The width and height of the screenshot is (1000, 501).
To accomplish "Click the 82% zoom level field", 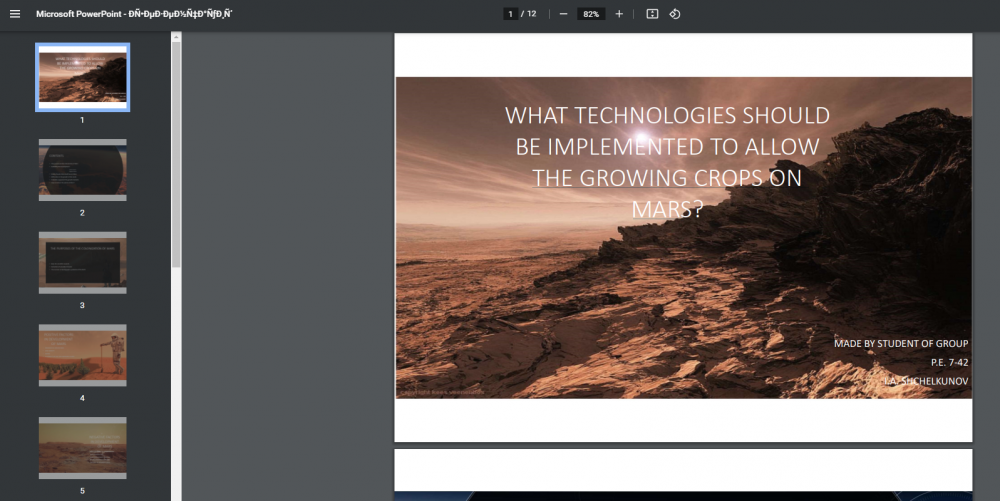I will click(591, 14).
